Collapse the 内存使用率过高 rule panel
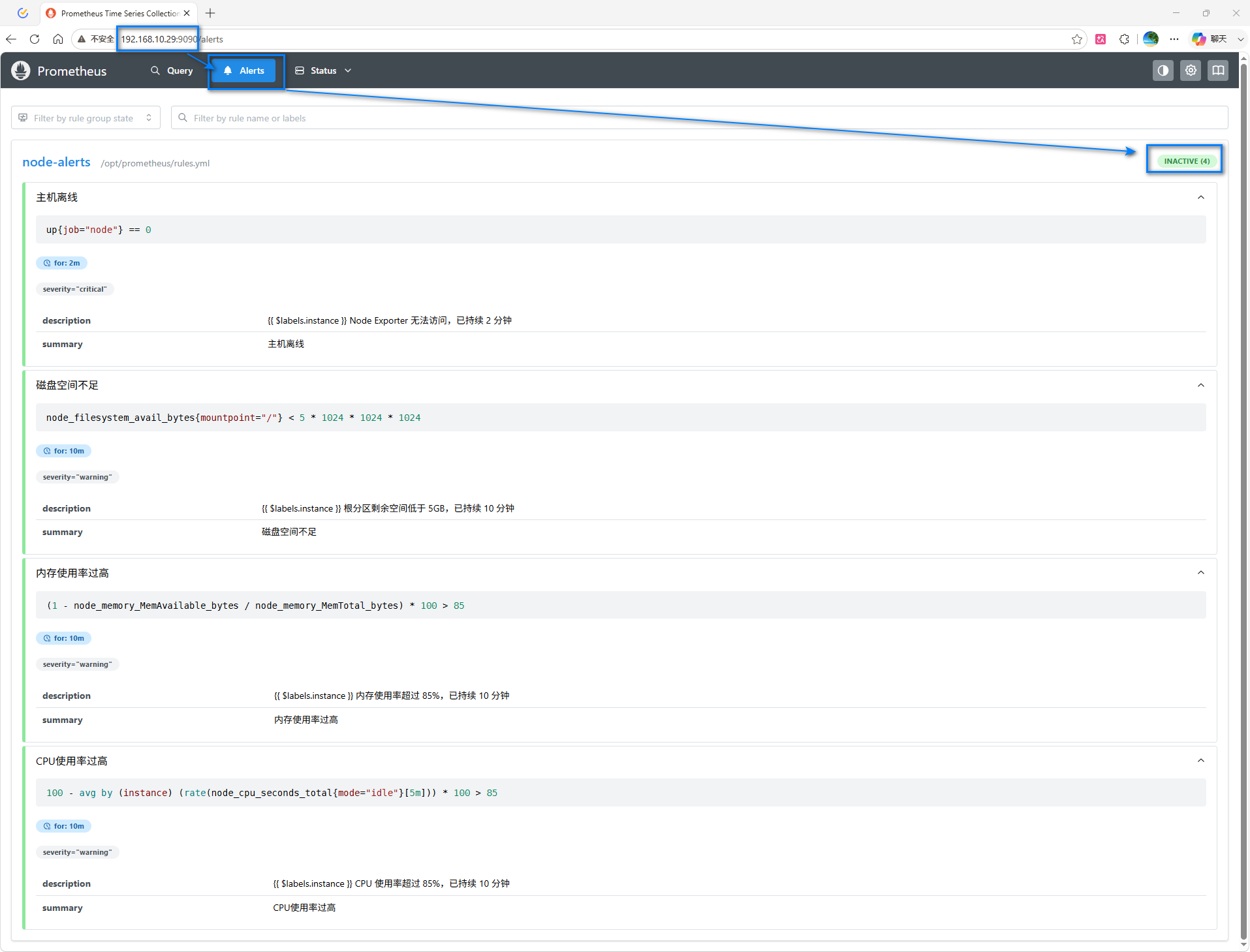This screenshot has height=952, width=1250. (x=1200, y=572)
